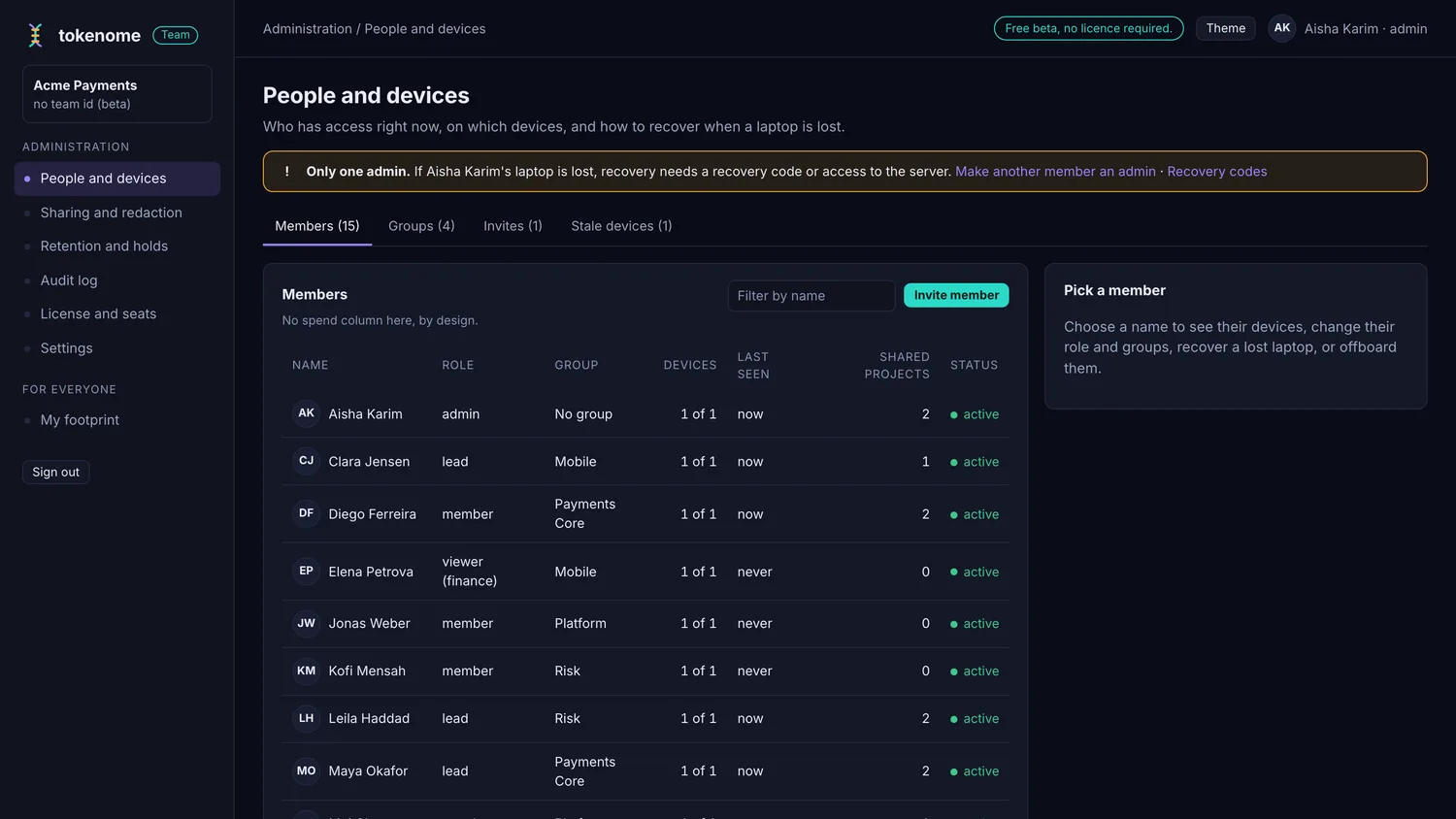Navigate to License and seats
This screenshot has height=819, width=1456.
click(117, 314)
